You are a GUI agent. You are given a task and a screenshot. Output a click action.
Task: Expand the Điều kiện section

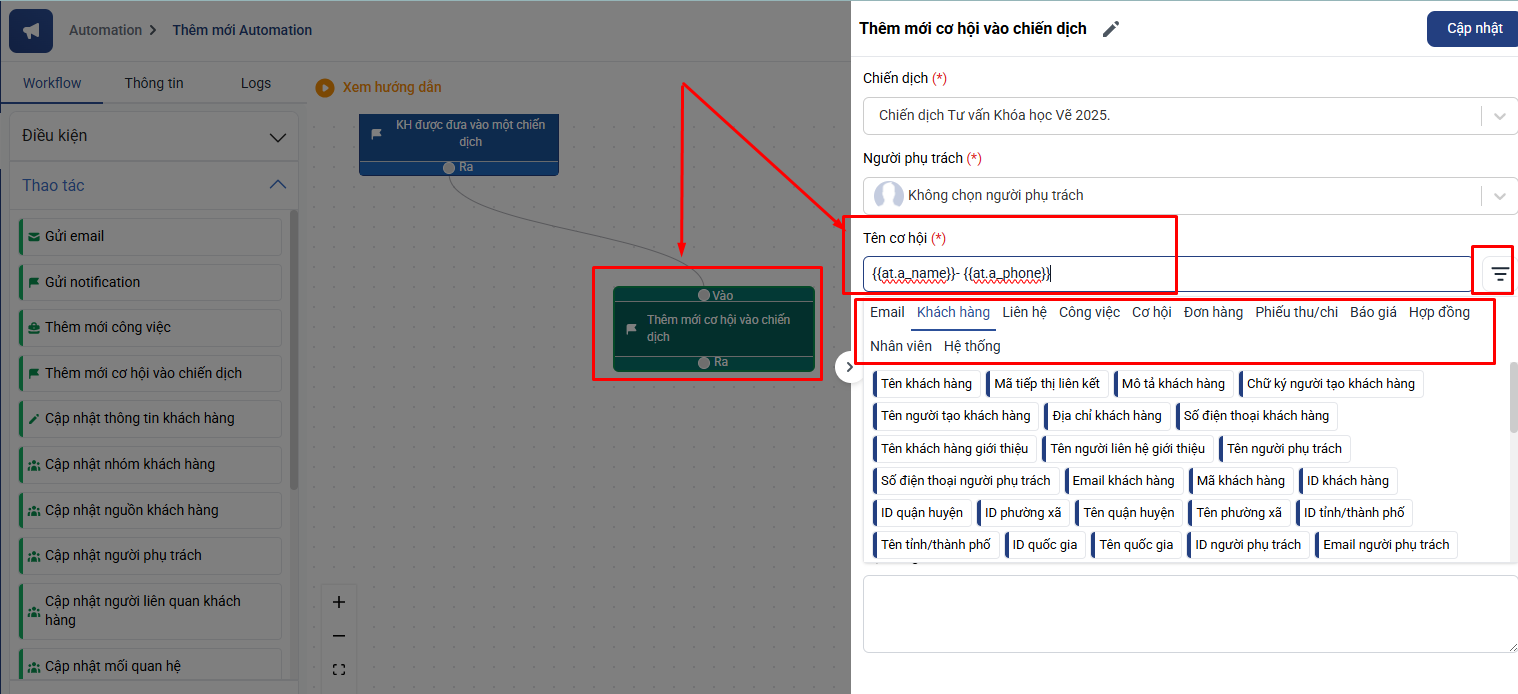(277, 137)
